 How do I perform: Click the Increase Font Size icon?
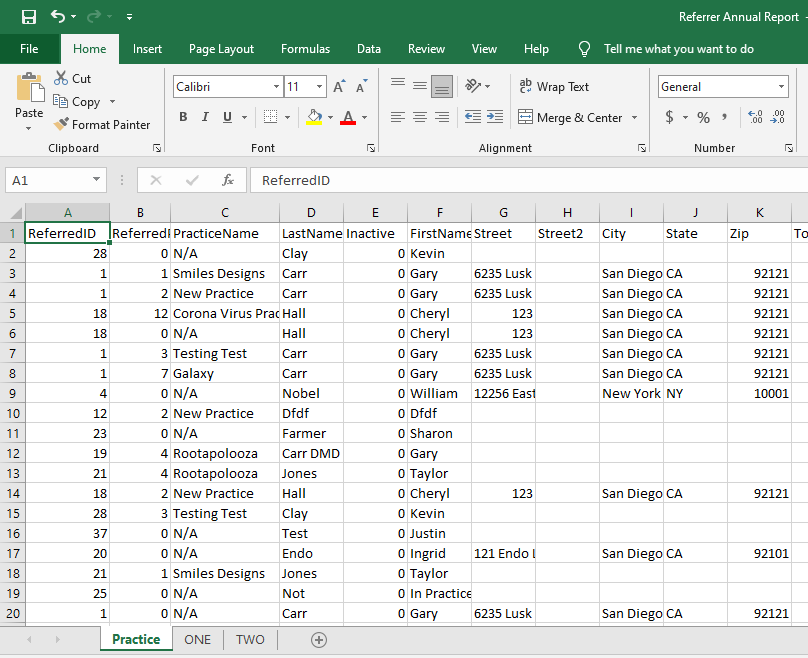point(339,87)
